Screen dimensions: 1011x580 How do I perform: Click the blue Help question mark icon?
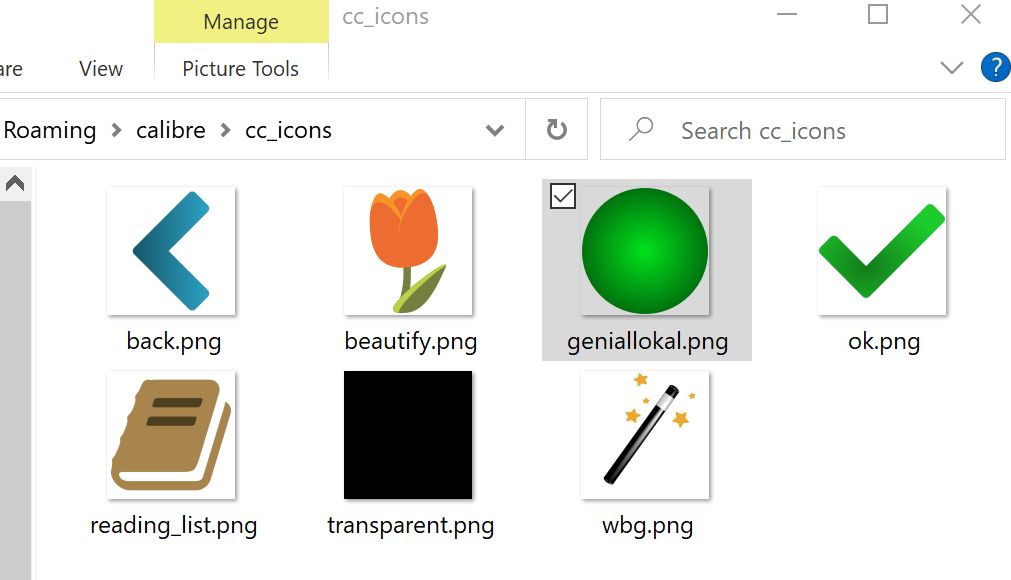[995, 68]
